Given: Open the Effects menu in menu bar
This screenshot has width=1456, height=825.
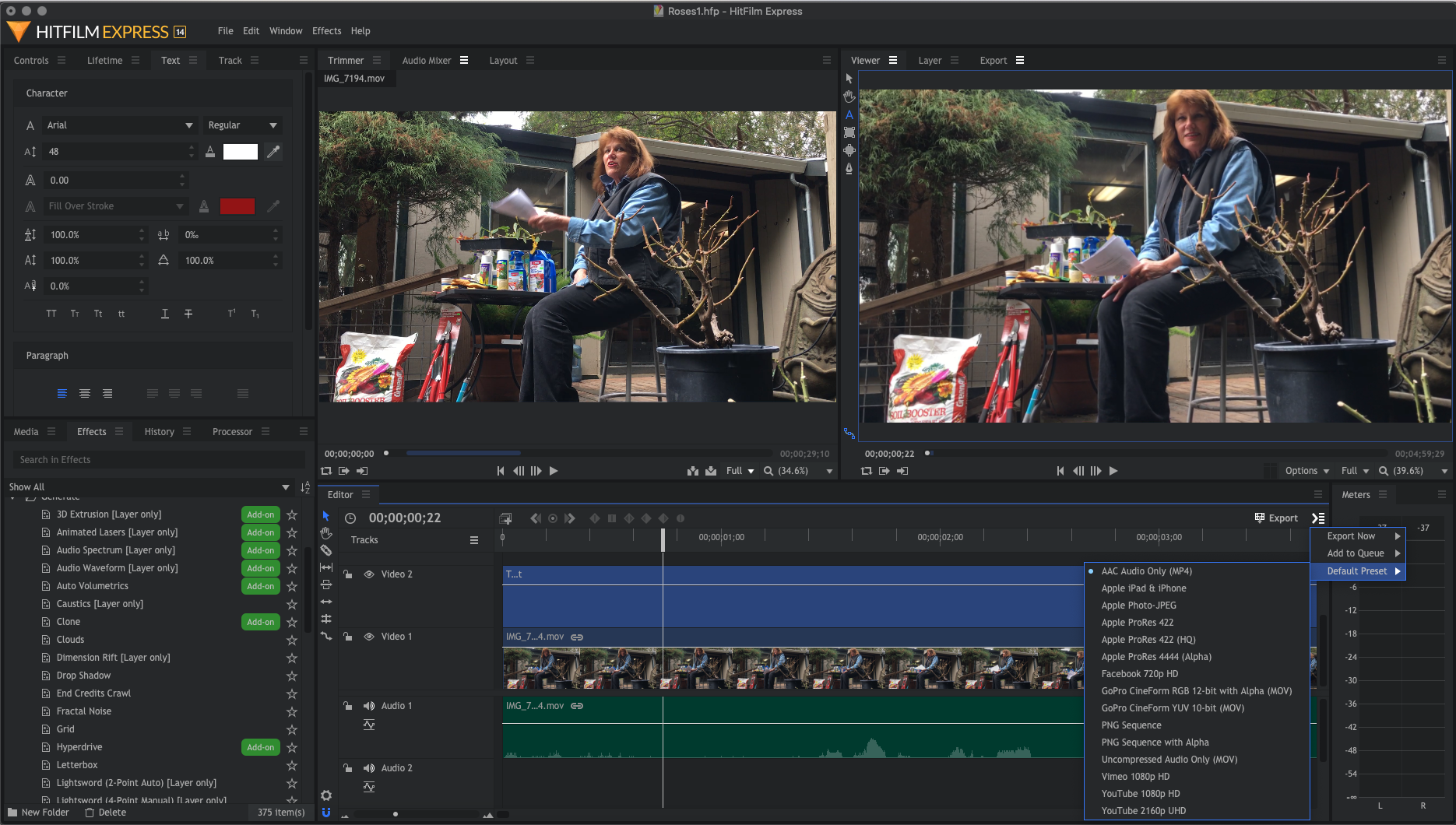Looking at the screenshot, I should (x=327, y=31).
